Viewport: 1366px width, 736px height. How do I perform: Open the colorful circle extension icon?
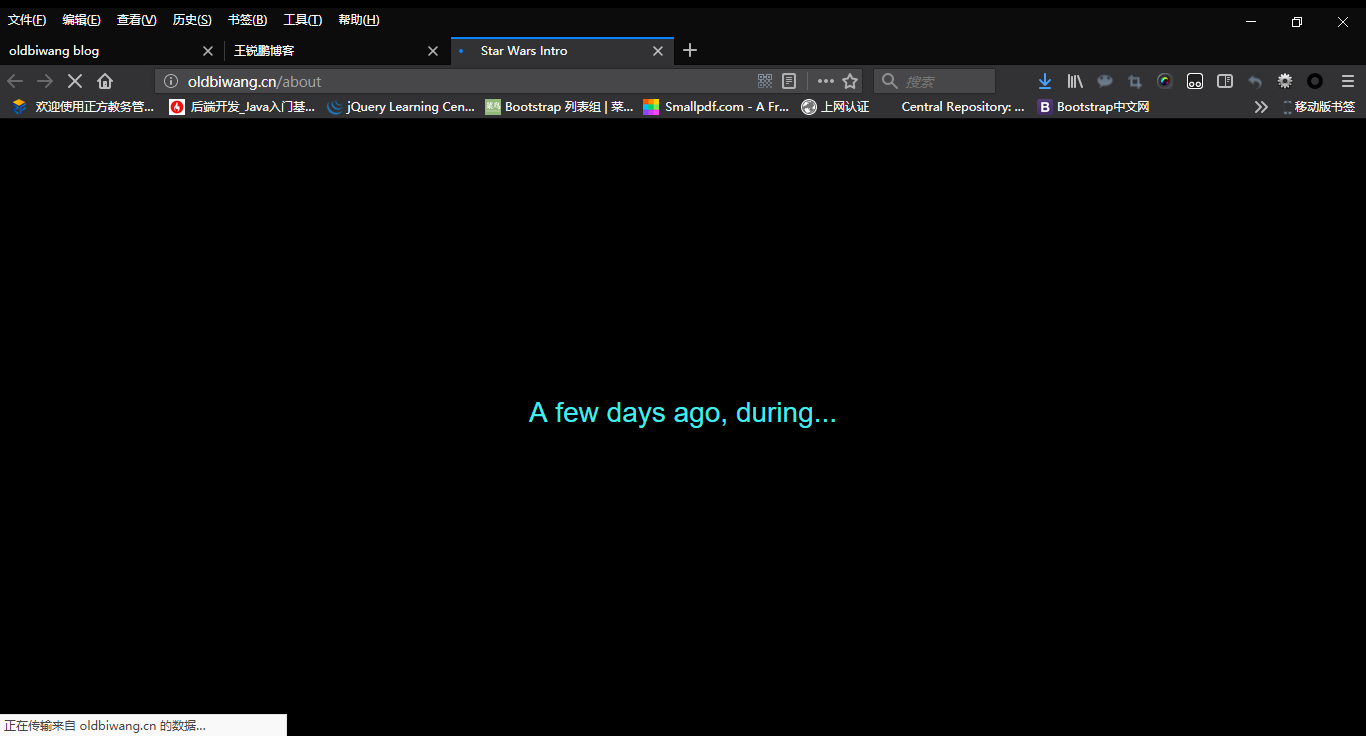click(1165, 81)
